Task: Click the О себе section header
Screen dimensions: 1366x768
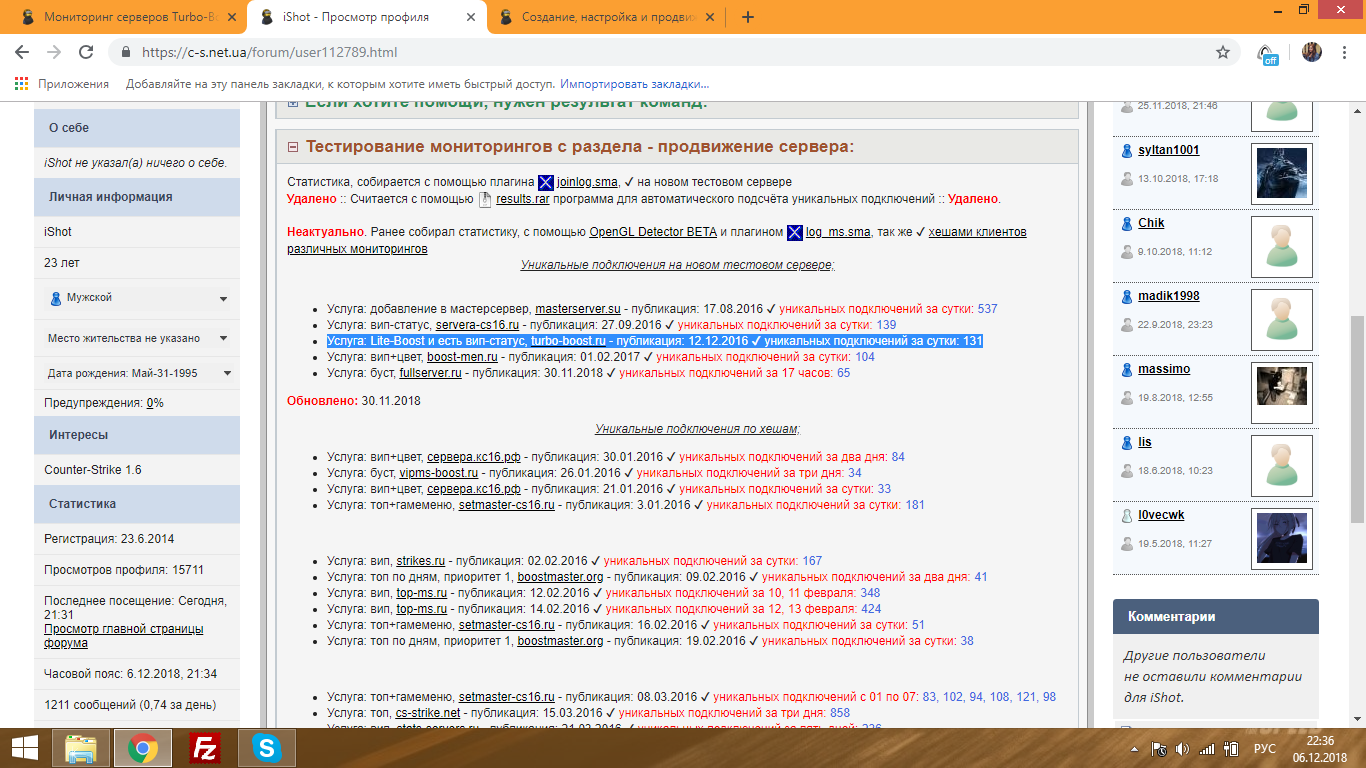Action: point(137,128)
